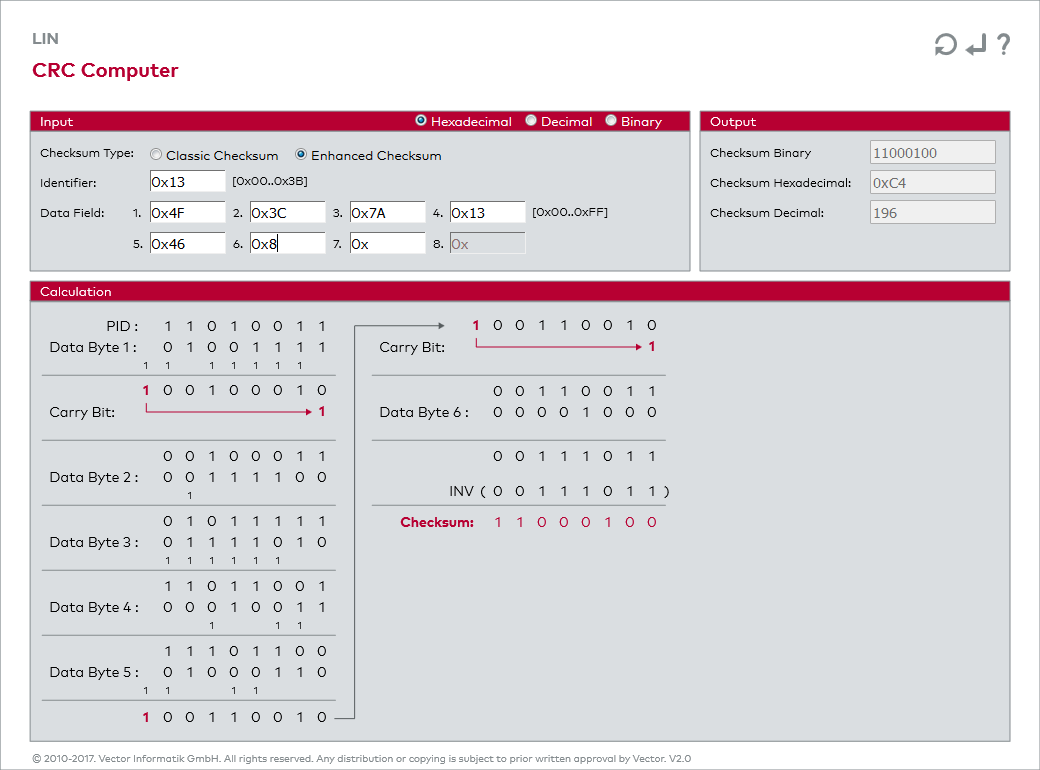Click Data Field 3 with 0x7A
The width and height of the screenshot is (1040, 770).
(387, 213)
